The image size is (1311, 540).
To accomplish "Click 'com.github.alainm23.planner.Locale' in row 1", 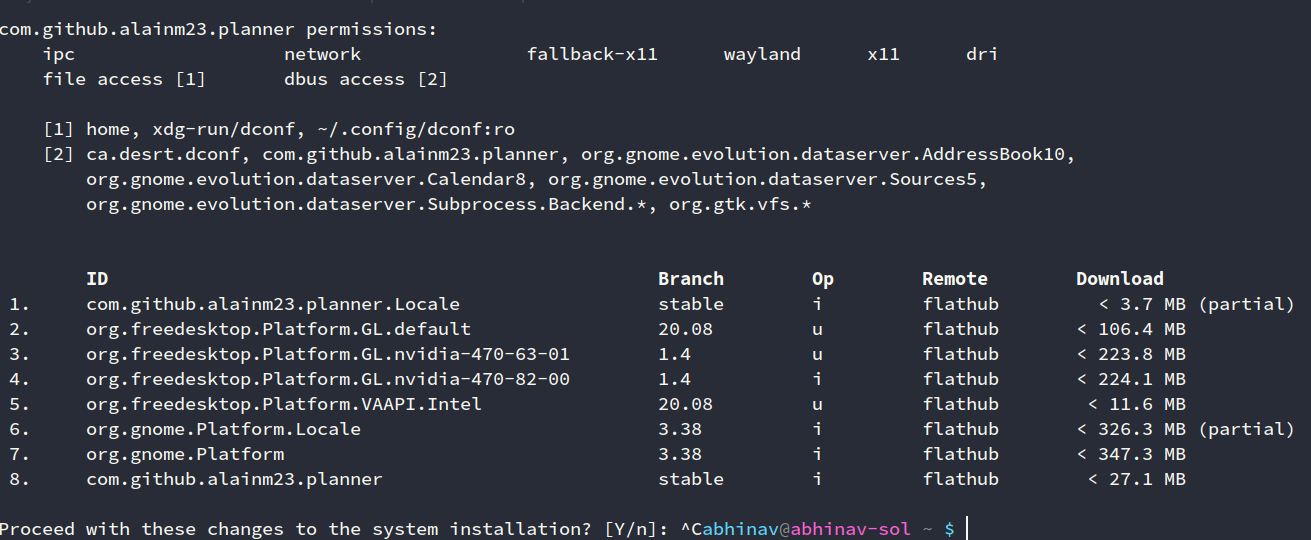I will [x=273, y=304].
